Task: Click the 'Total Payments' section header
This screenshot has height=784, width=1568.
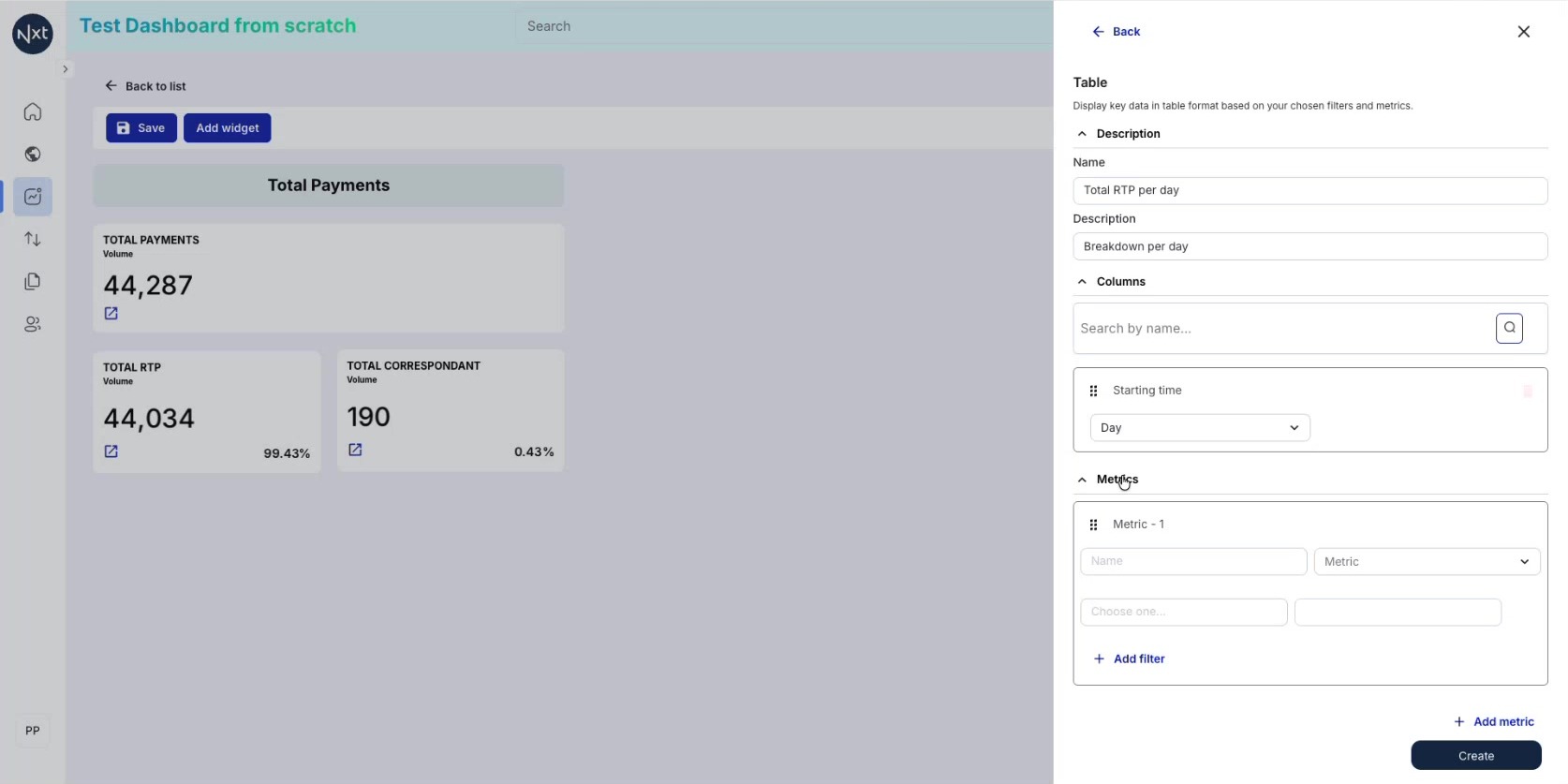Action: click(x=329, y=185)
